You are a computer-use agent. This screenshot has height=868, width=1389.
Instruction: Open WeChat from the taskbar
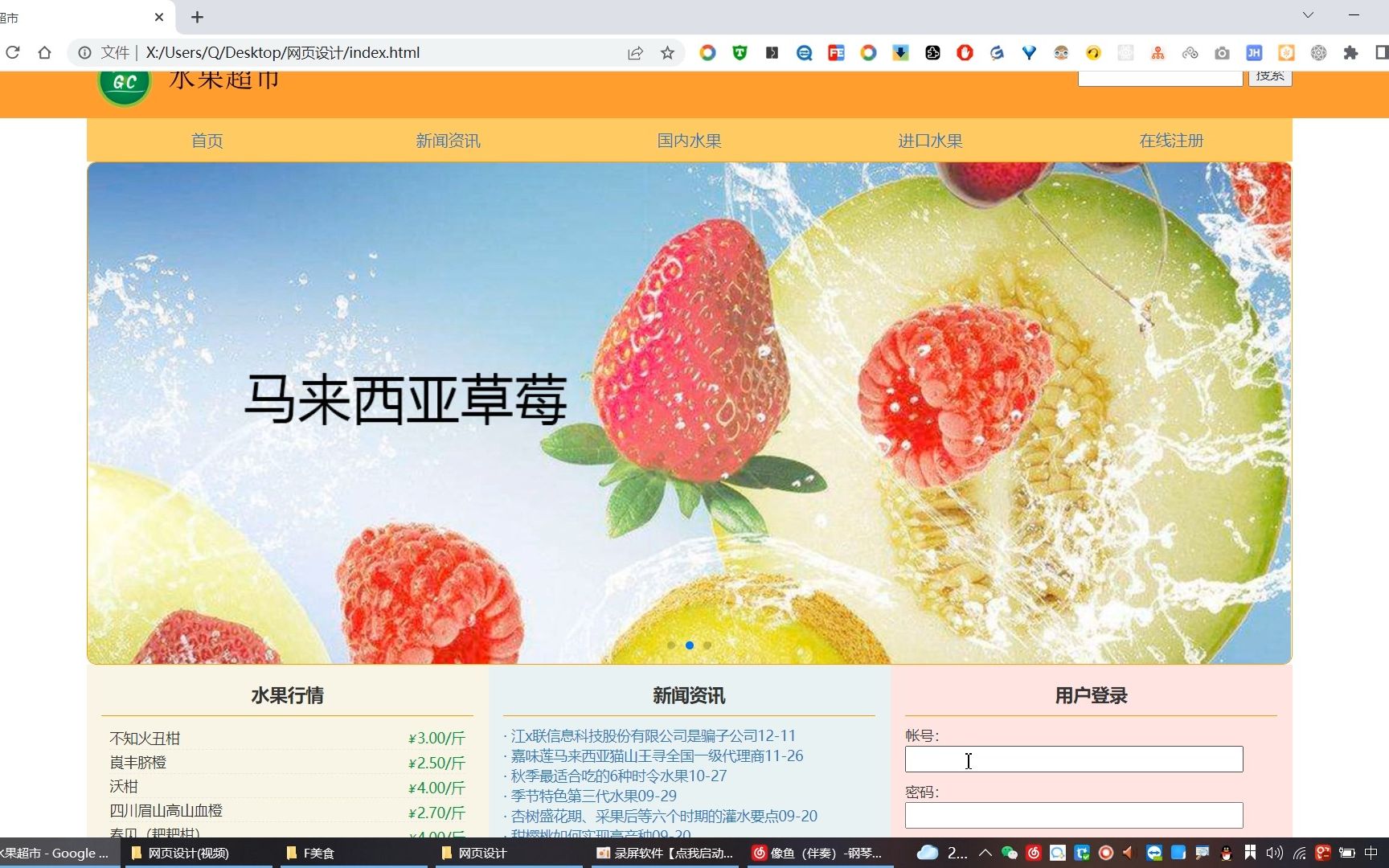(1008, 854)
